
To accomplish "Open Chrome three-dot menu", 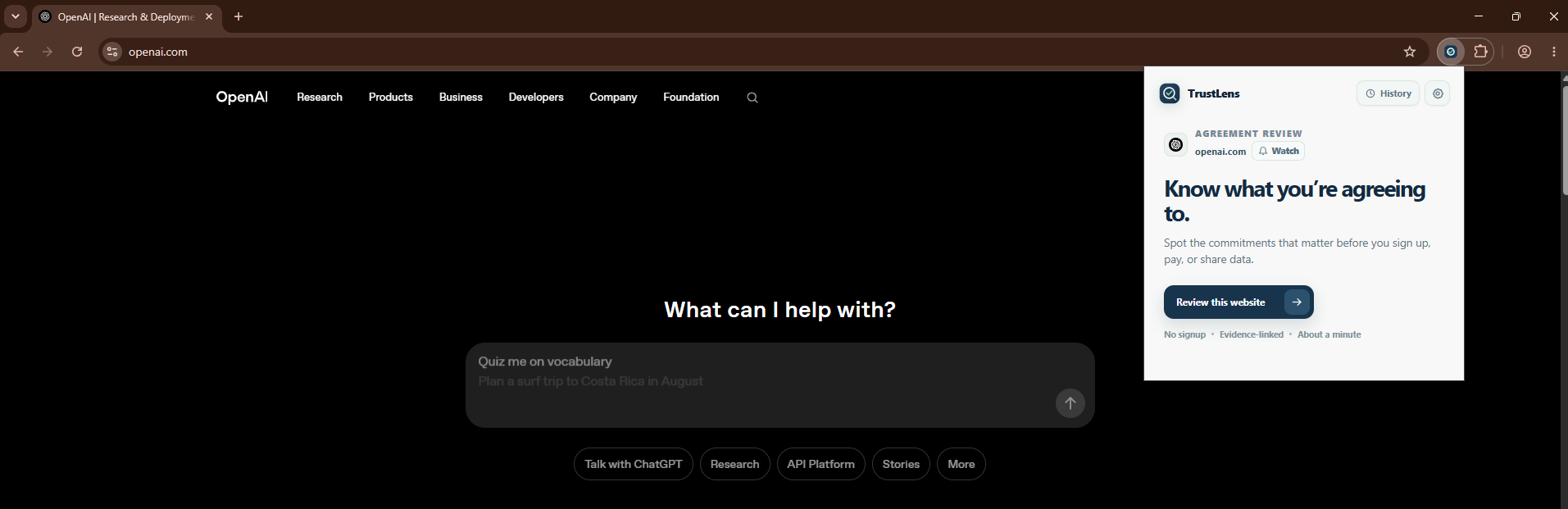I will (x=1554, y=52).
